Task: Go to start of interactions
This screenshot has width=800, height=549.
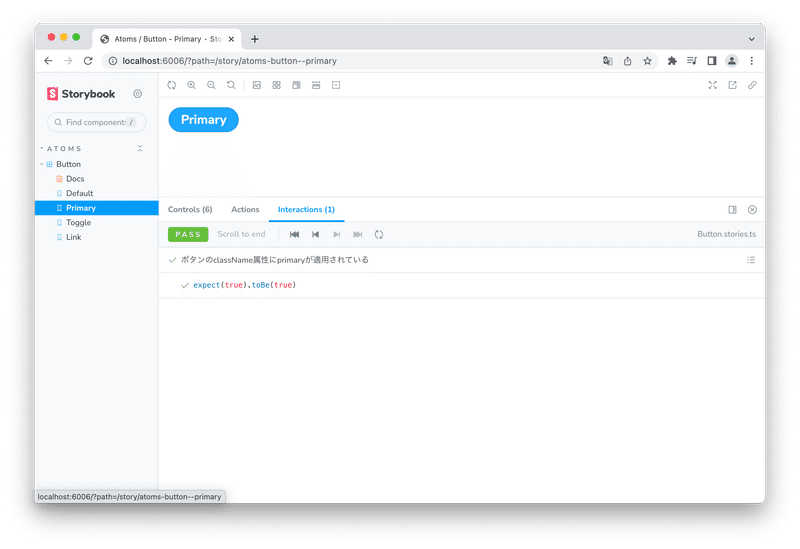Action: [294, 235]
